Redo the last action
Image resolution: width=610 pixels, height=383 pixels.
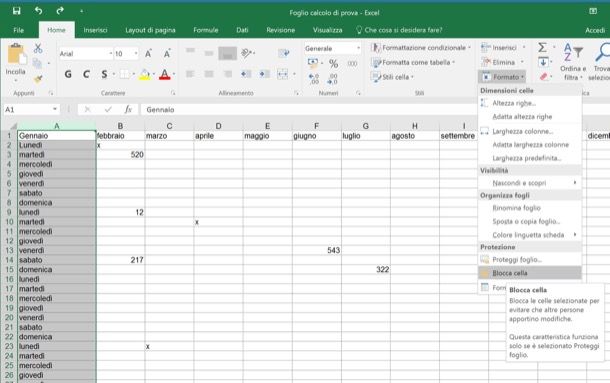point(60,11)
